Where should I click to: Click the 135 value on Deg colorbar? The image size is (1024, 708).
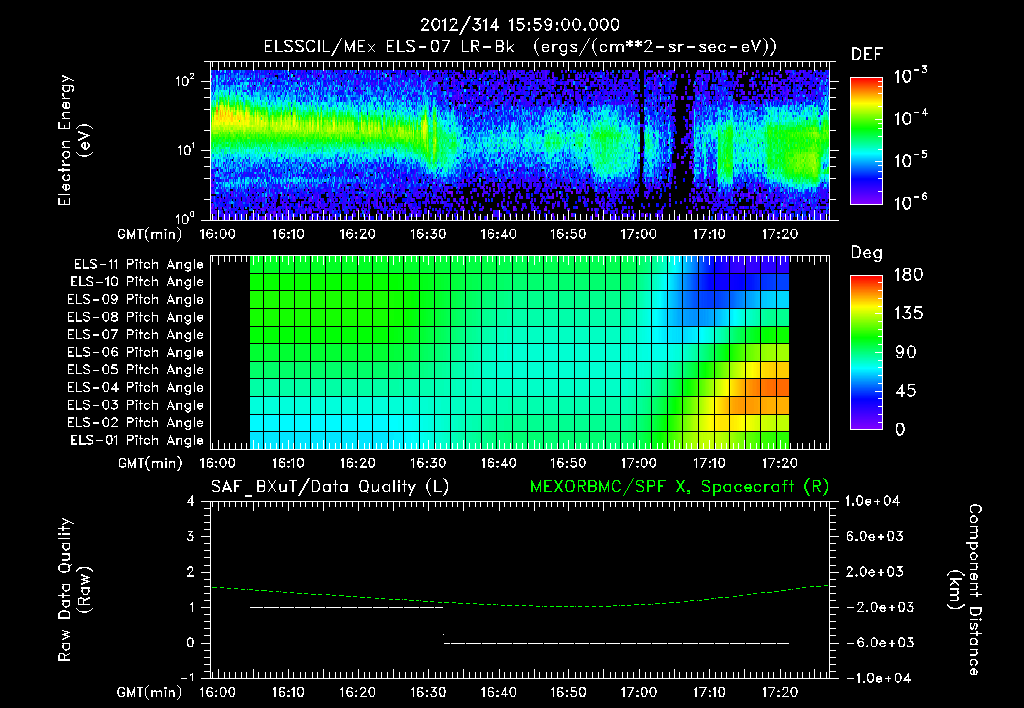[x=908, y=314]
